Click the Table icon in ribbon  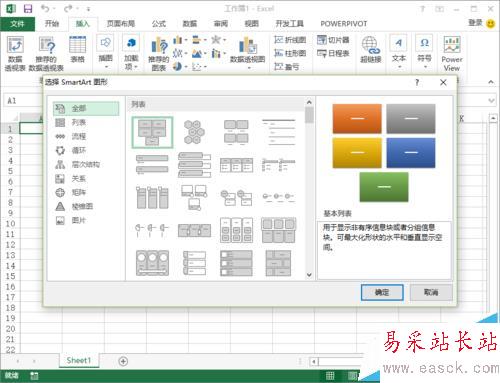tap(77, 50)
